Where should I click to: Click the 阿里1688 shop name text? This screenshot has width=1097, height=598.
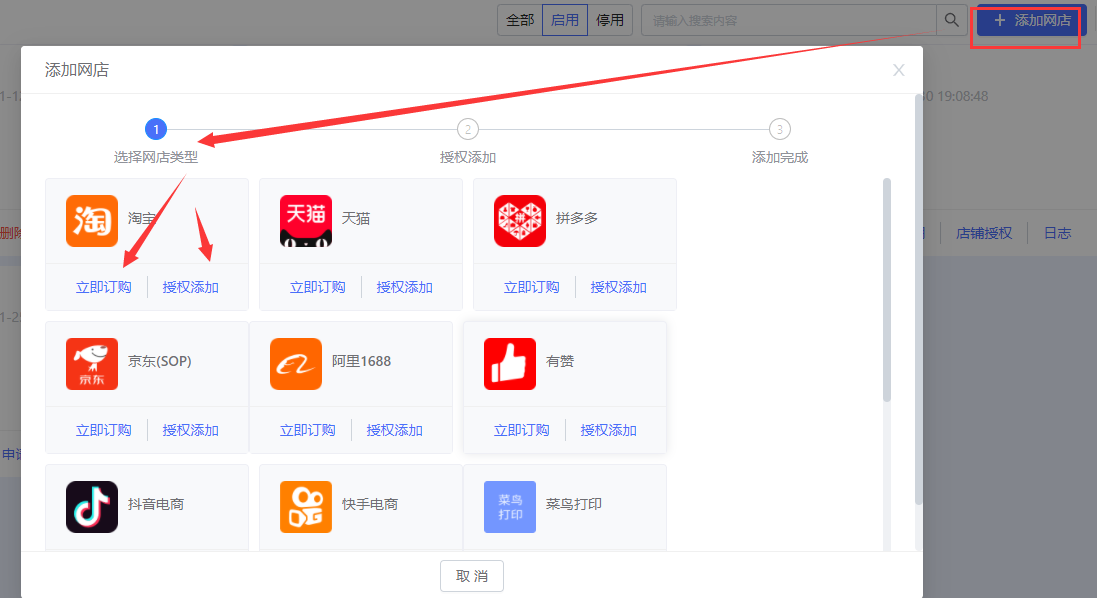[361, 362]
